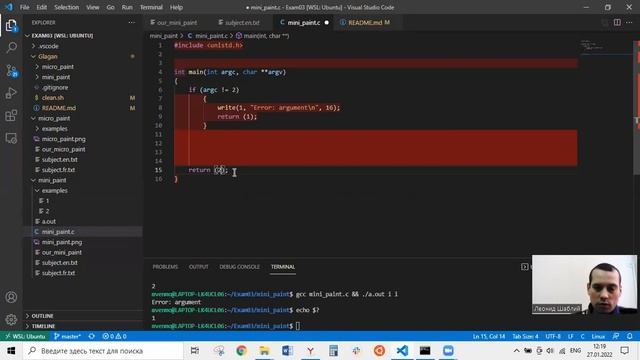Open Task View on taskbar

195,351
